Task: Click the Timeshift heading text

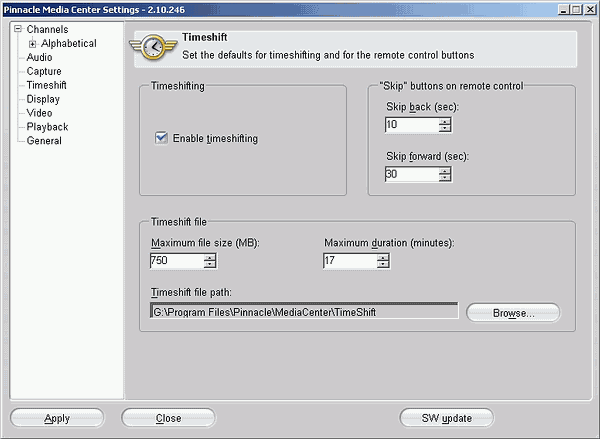Action: pyautogui.click(x=205, y=38)
